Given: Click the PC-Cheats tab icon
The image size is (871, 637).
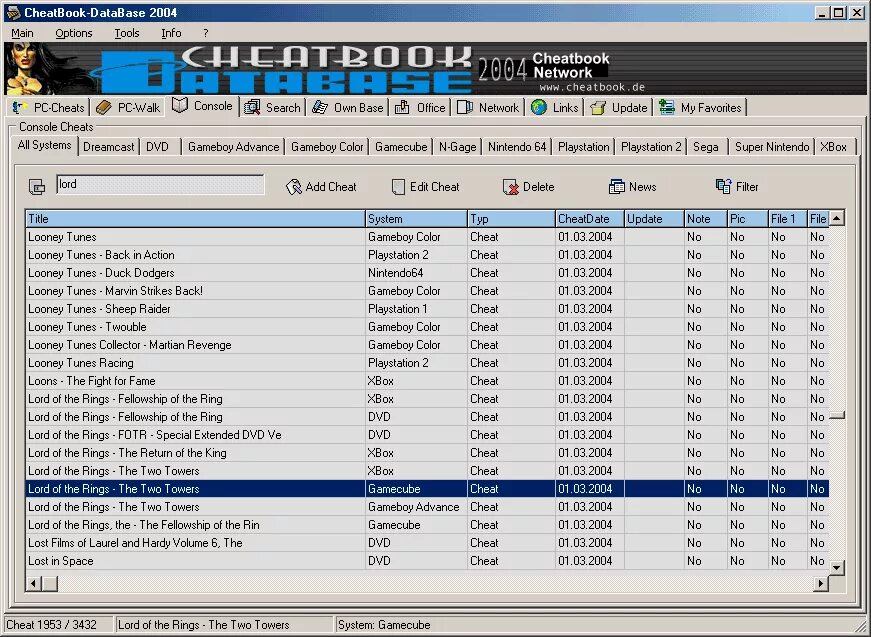Looking at the screenshot, I should click(21, 107).
